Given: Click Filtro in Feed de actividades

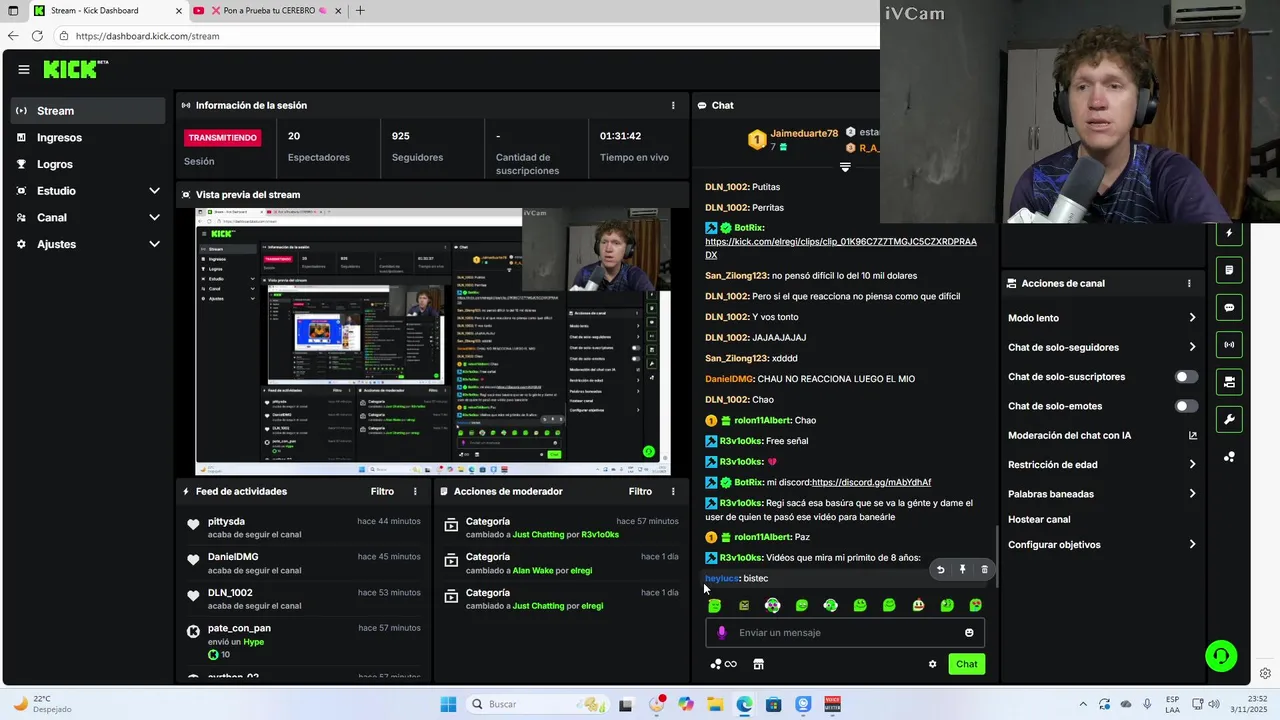Looking at the screenshot, I should click(x=382, y=492).
